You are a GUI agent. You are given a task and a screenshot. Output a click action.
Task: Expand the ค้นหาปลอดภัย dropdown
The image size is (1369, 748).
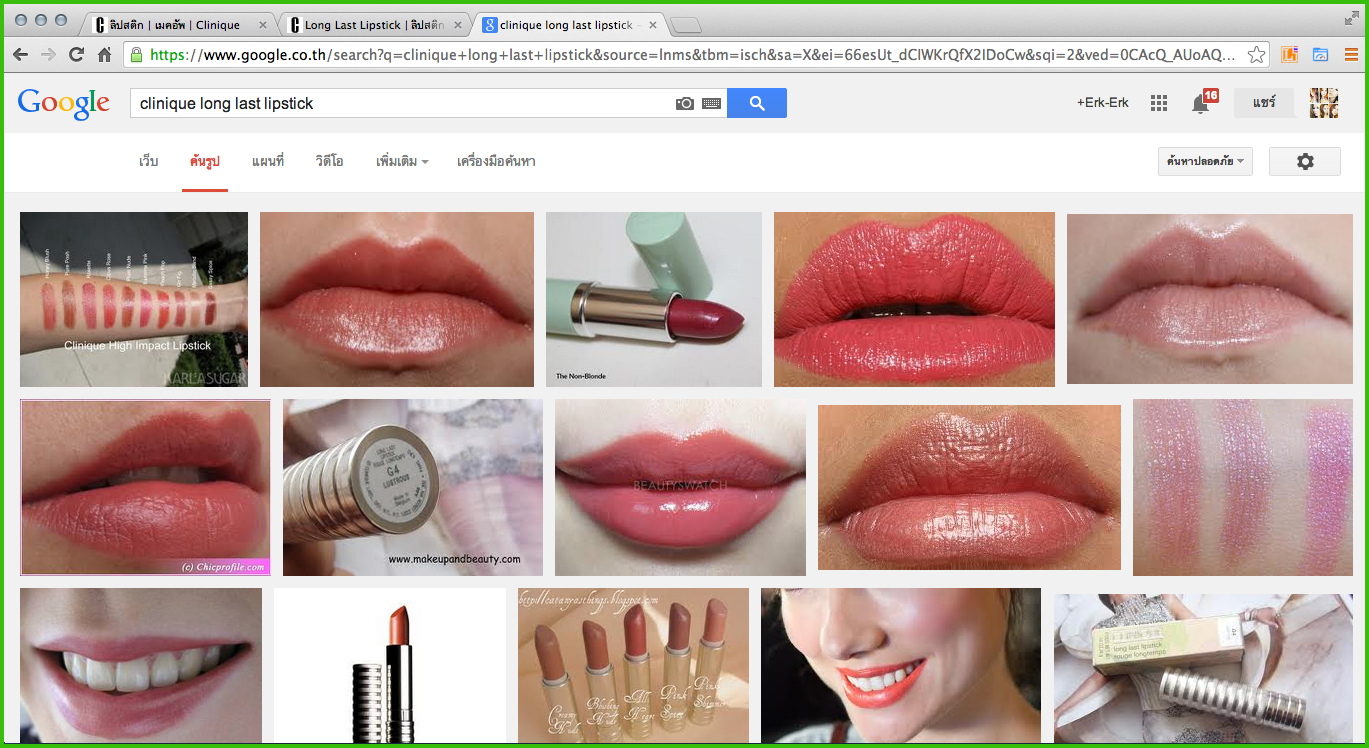click(1206, 161)
